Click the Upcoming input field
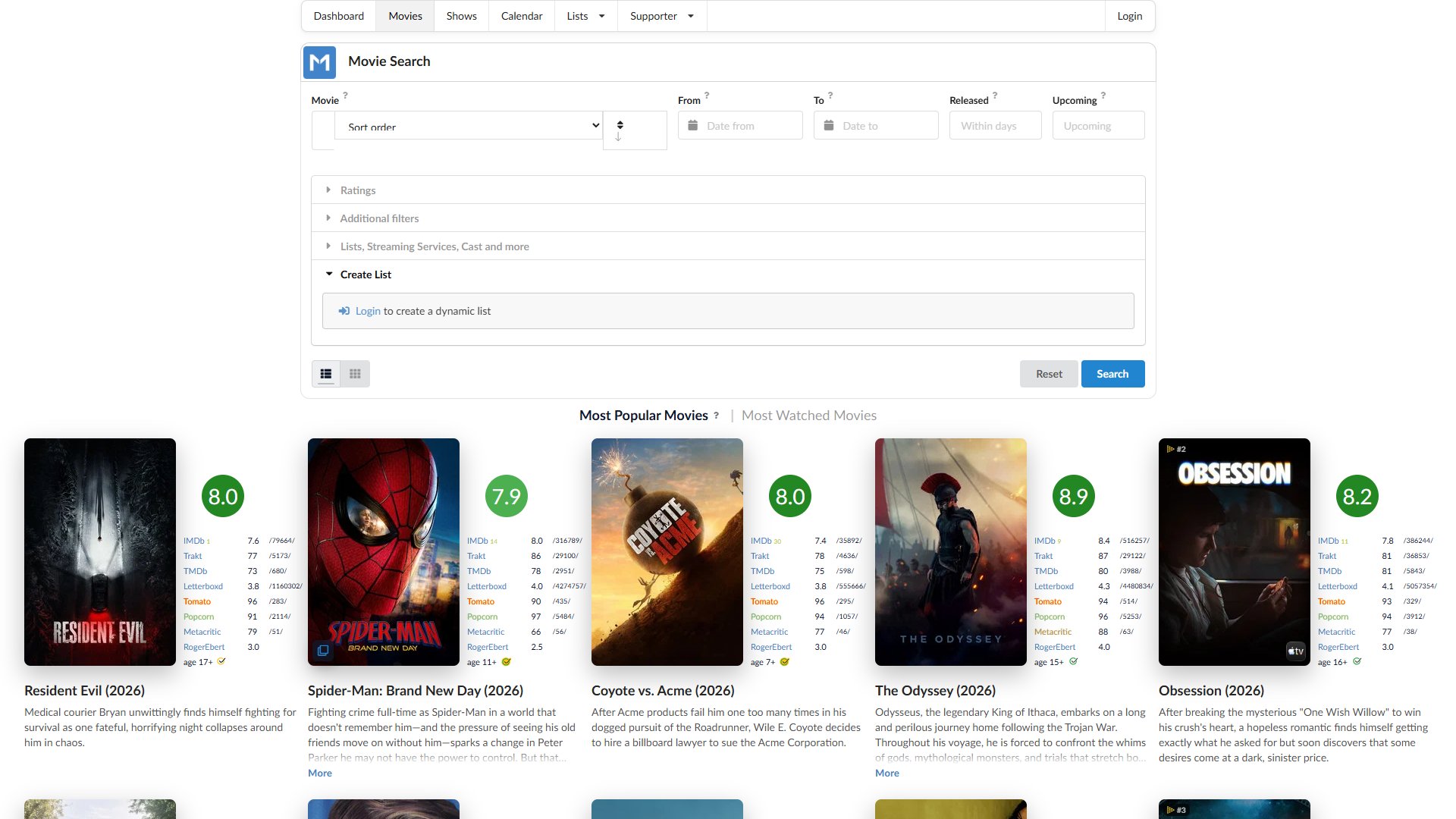The width and height of the screenshot is (1456, 819). (1098, 125)
